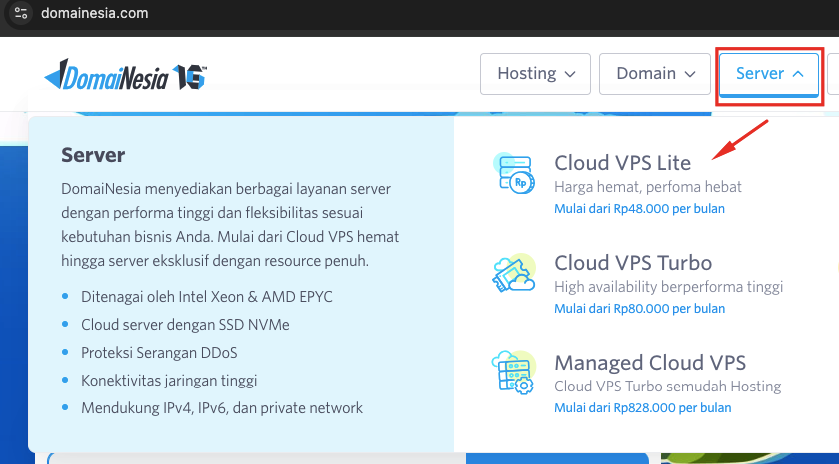Open the Cloud VPS Turbo page

click(633, 263)
